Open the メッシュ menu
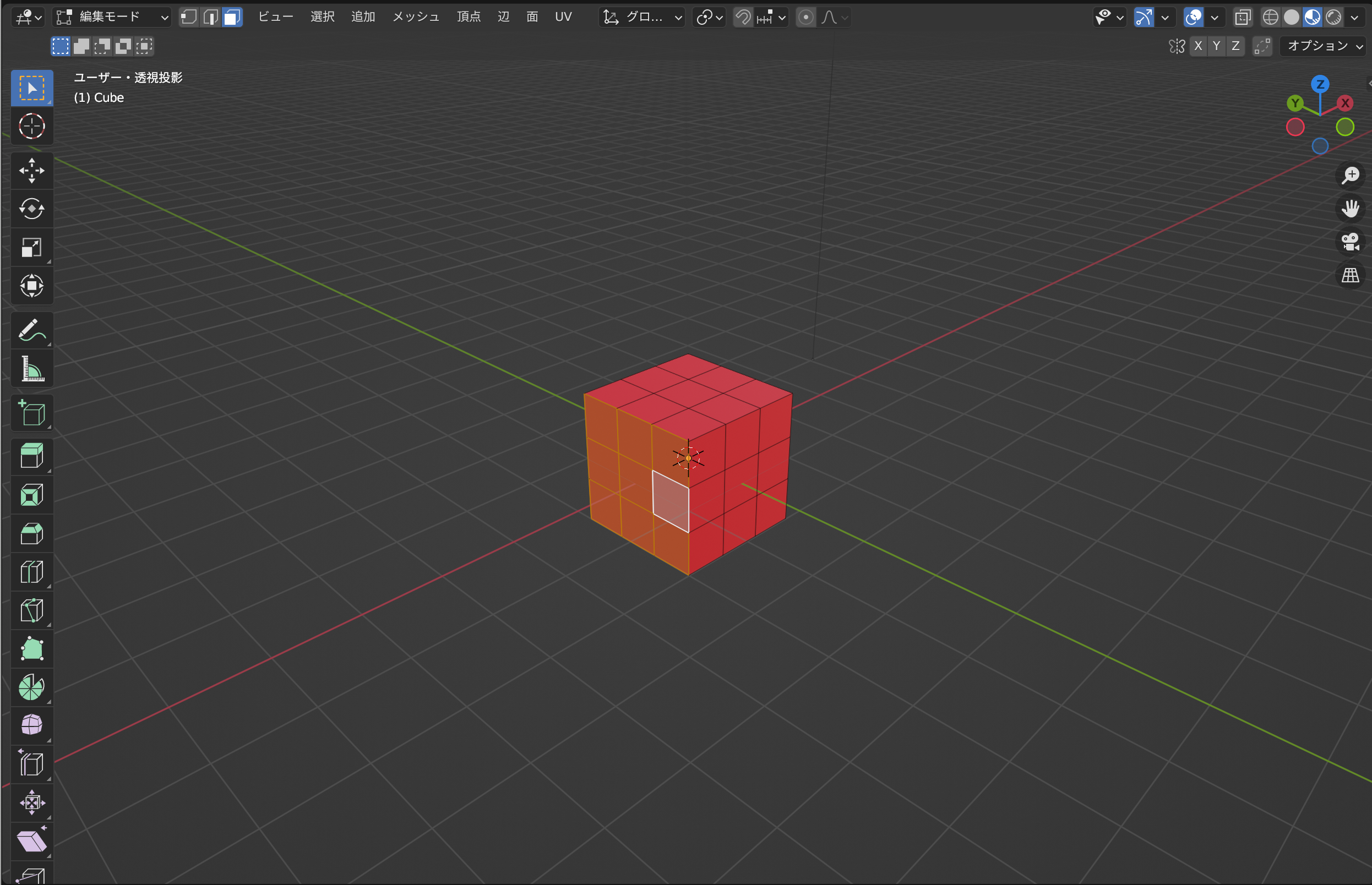 pyautogui.click(x=416, y=17)
